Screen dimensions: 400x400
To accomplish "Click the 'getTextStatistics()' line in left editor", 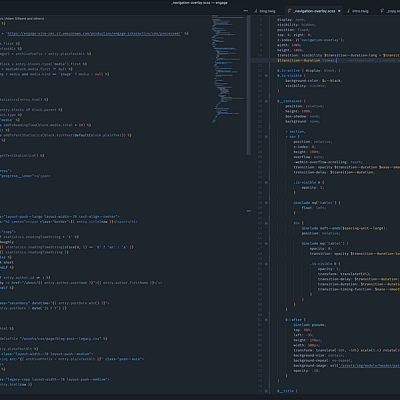I will (22, 156).
